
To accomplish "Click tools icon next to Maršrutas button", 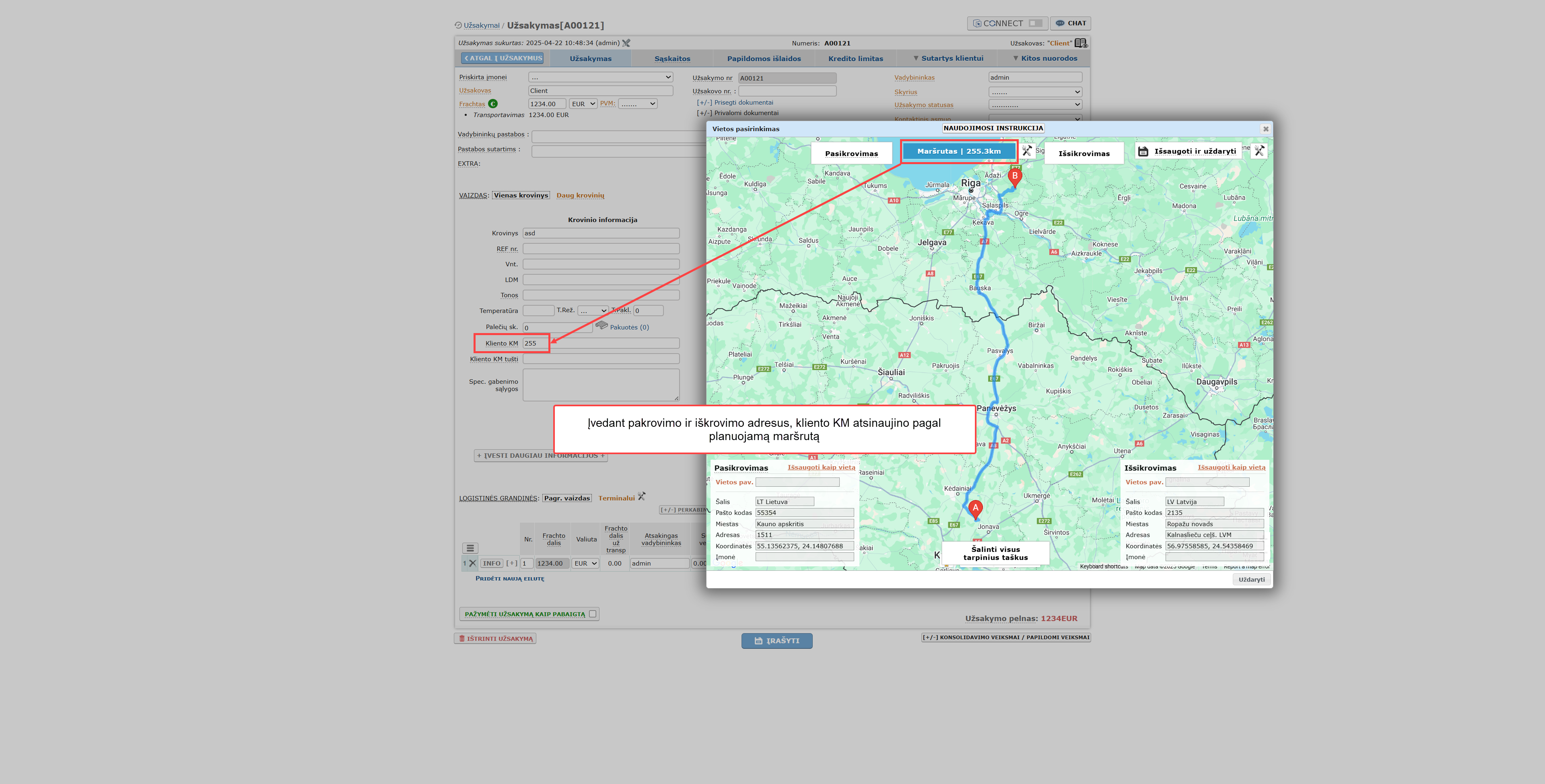I will coord(1027,151).
